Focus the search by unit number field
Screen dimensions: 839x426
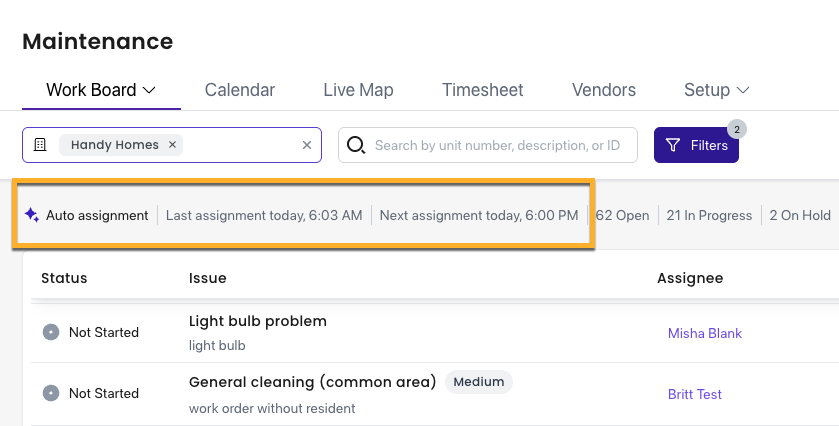click(x=487, y=145)
